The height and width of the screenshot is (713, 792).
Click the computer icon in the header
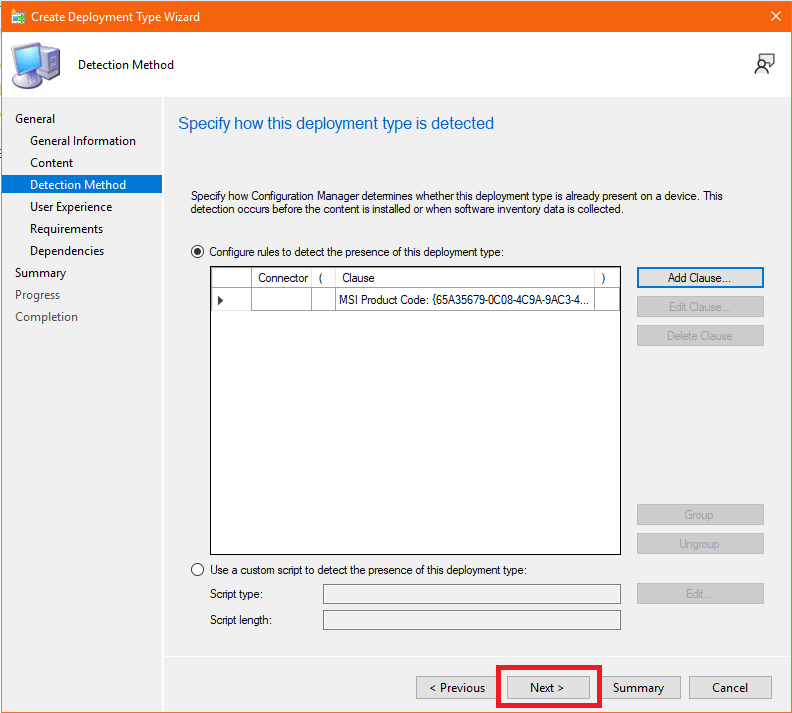point(34,65)
